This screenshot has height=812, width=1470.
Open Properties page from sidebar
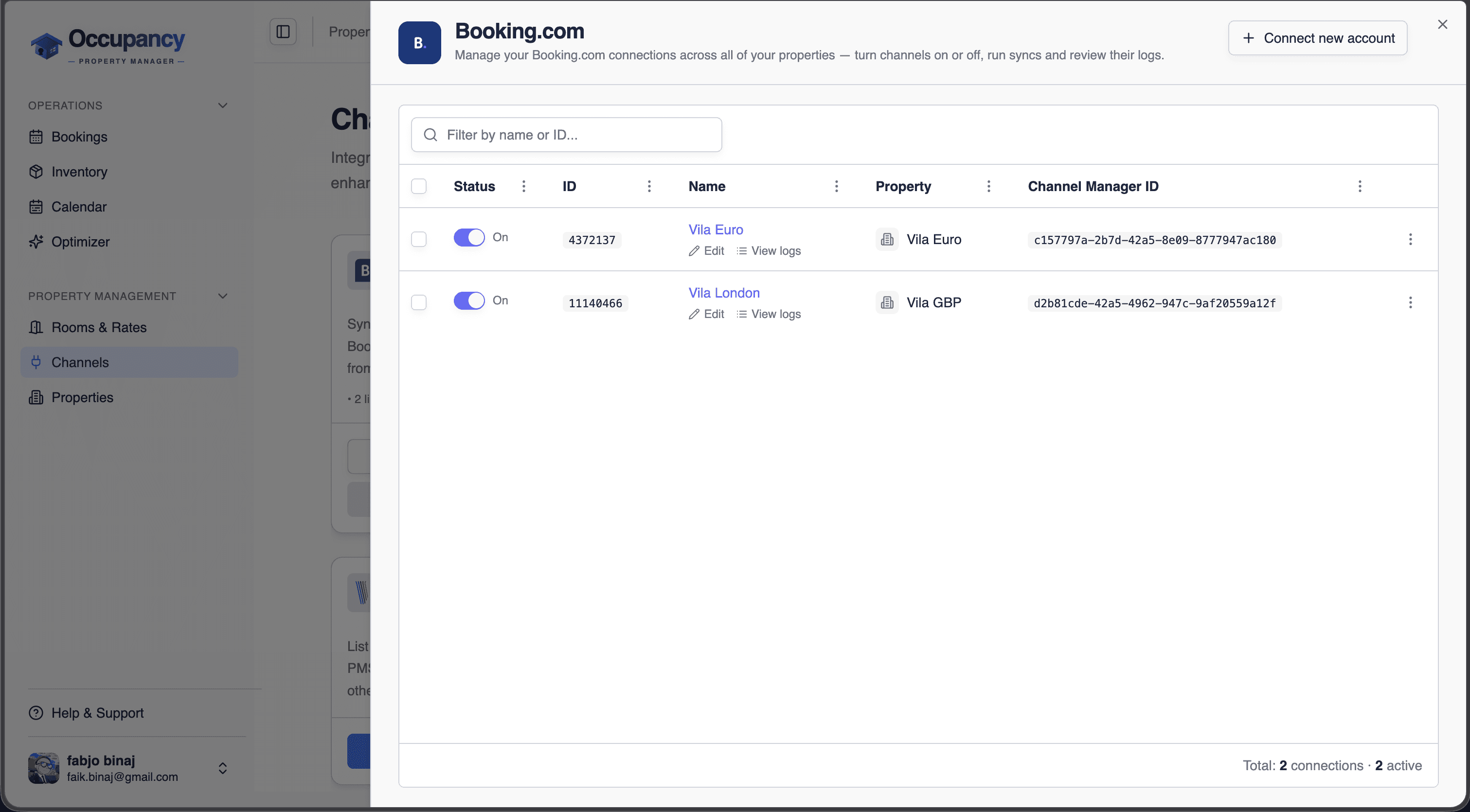(x=129, y=397)
